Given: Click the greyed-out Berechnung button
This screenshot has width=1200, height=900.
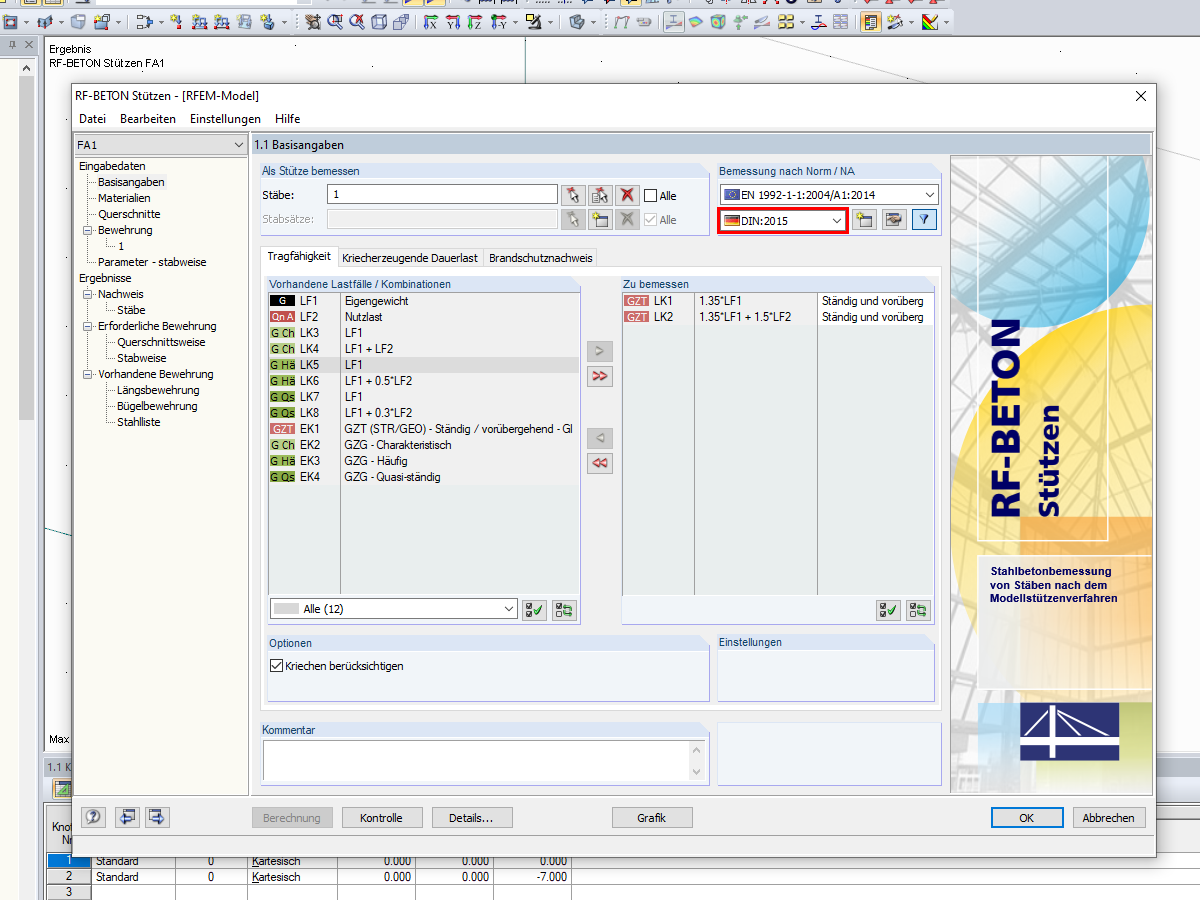Looking at the screenshot, I should click(292, 818).
